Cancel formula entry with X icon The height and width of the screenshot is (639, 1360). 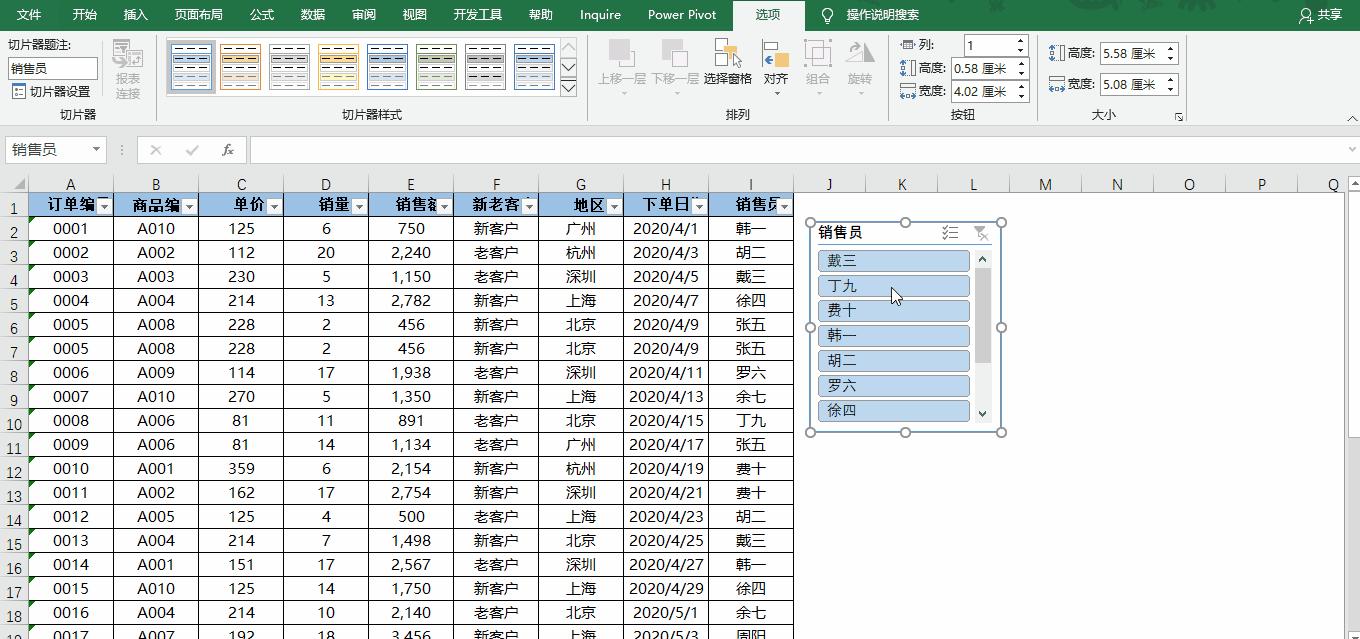(x=156, y=150)
